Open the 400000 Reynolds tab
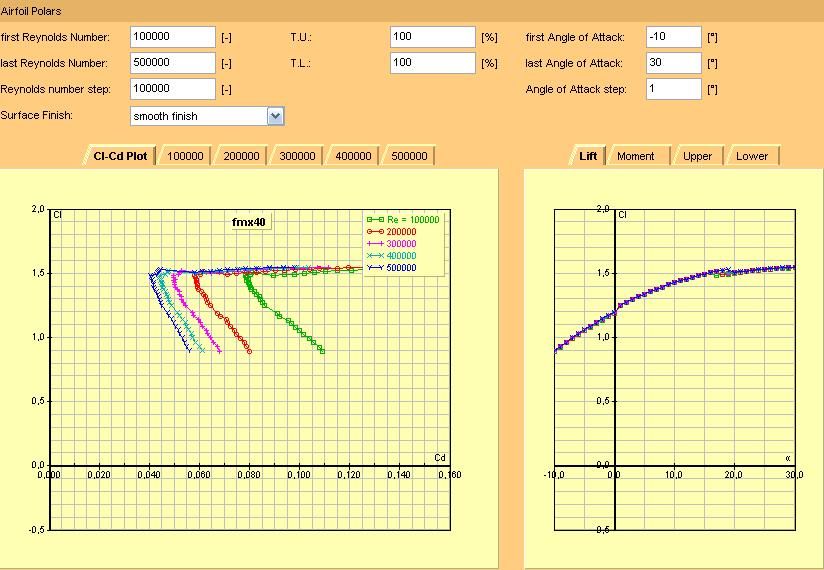The height and width of the screenshot is (570, 824). (353, 156)
